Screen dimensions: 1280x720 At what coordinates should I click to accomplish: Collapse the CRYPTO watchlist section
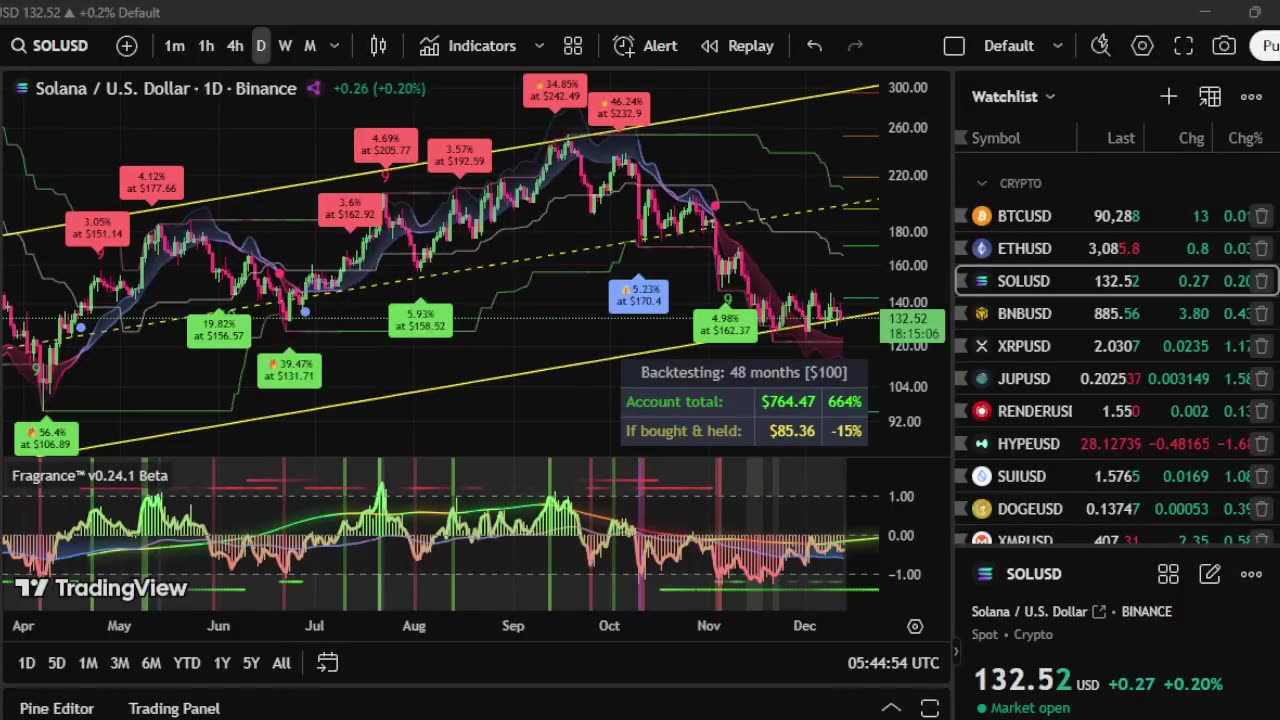[x=982, y=183]
